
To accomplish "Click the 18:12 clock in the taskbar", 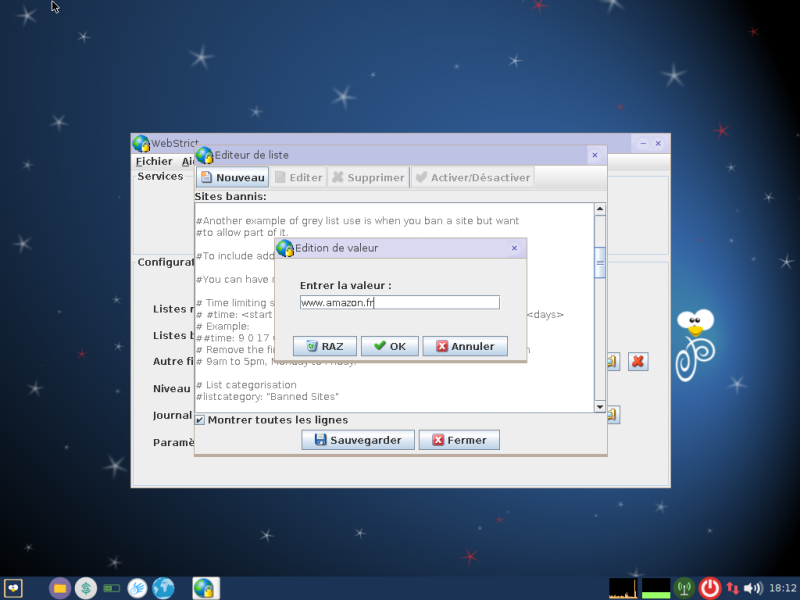I will pos(783,588).
